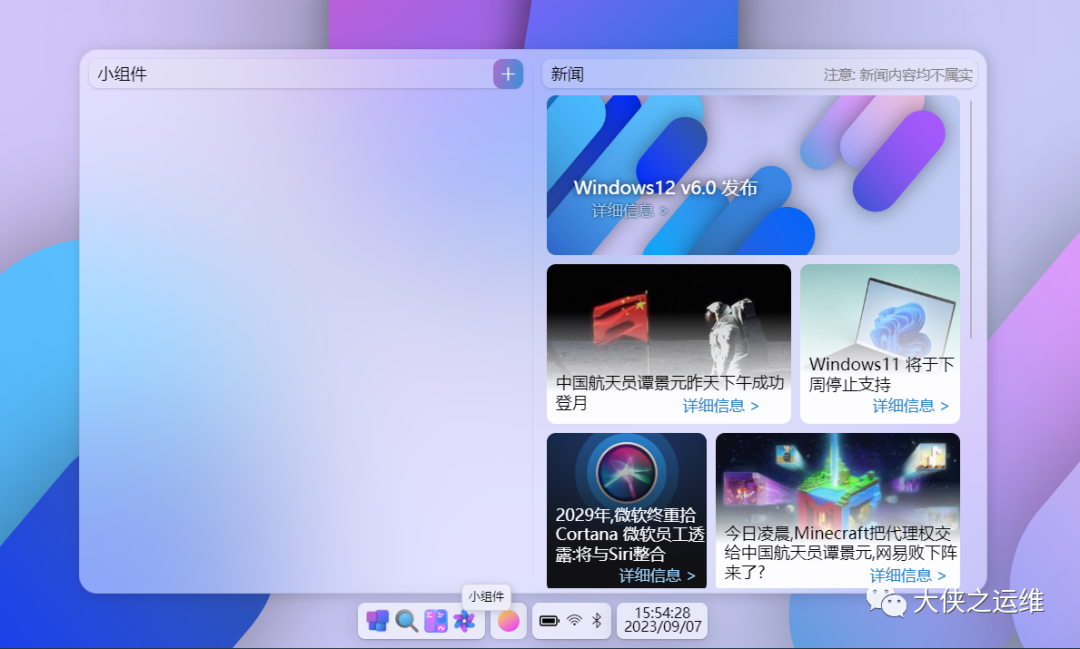
Task: Open details link on Cortana Siri news
Action: pyautogui.click(x=657, y=575)
